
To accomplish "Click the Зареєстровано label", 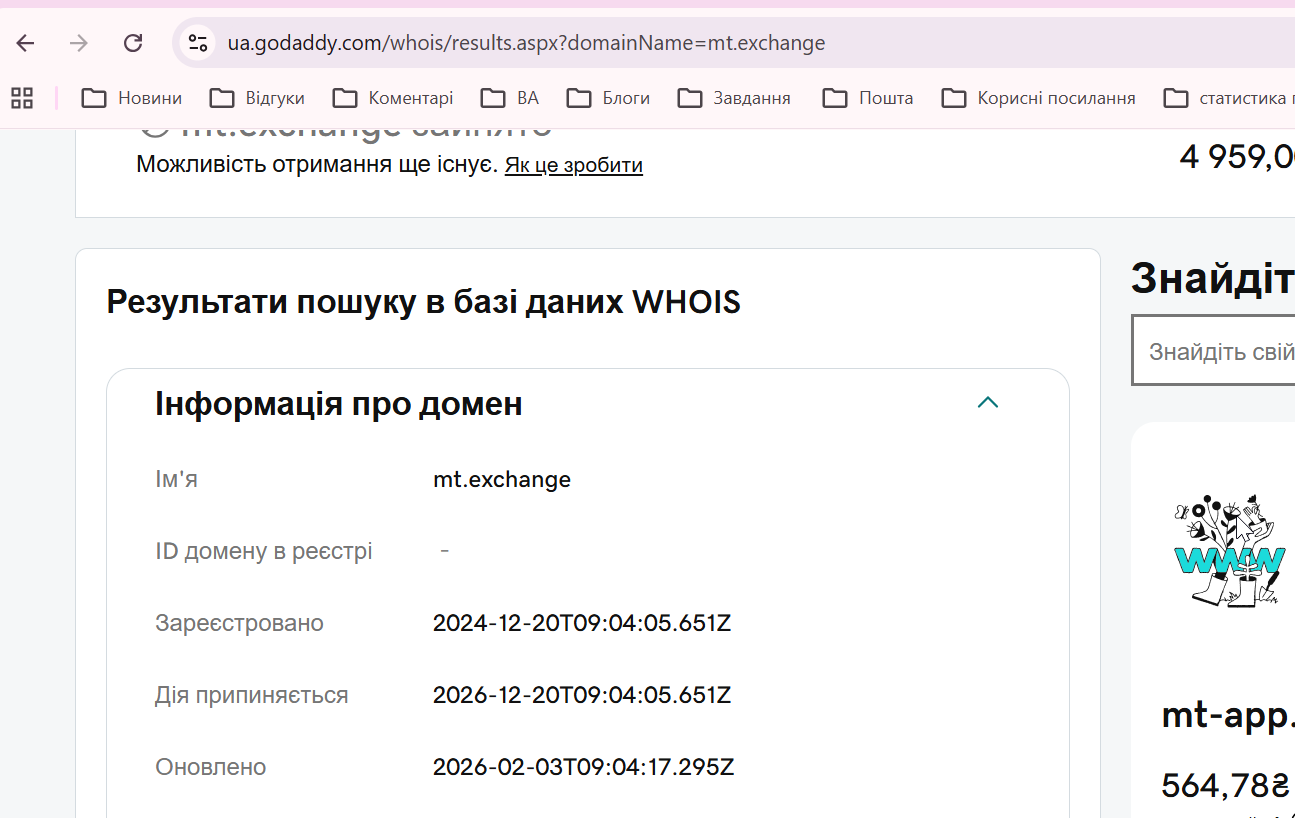I will [x=240, y=623].
